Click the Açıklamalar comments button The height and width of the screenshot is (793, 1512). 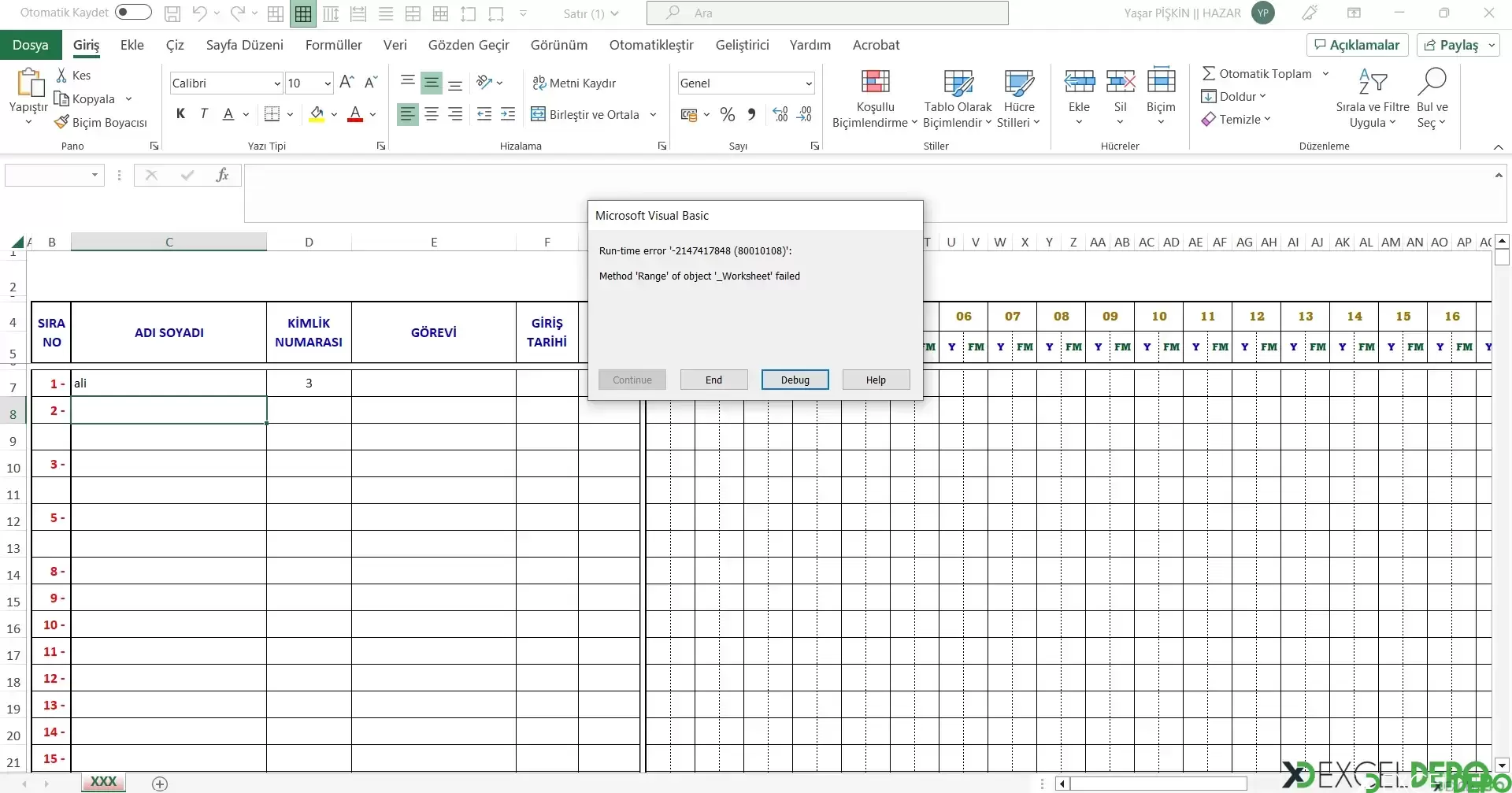(1357, 45)
